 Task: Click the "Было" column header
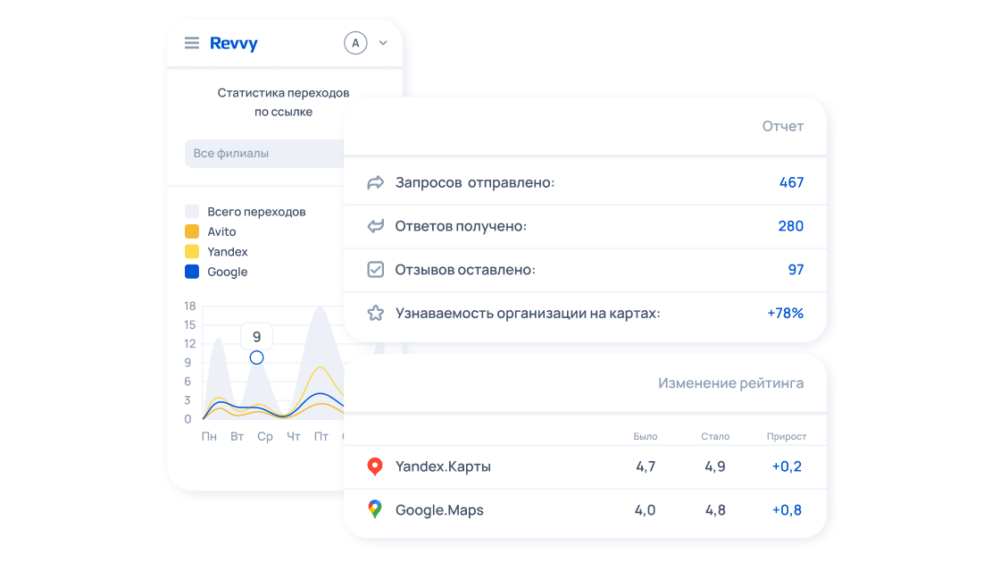645,437
